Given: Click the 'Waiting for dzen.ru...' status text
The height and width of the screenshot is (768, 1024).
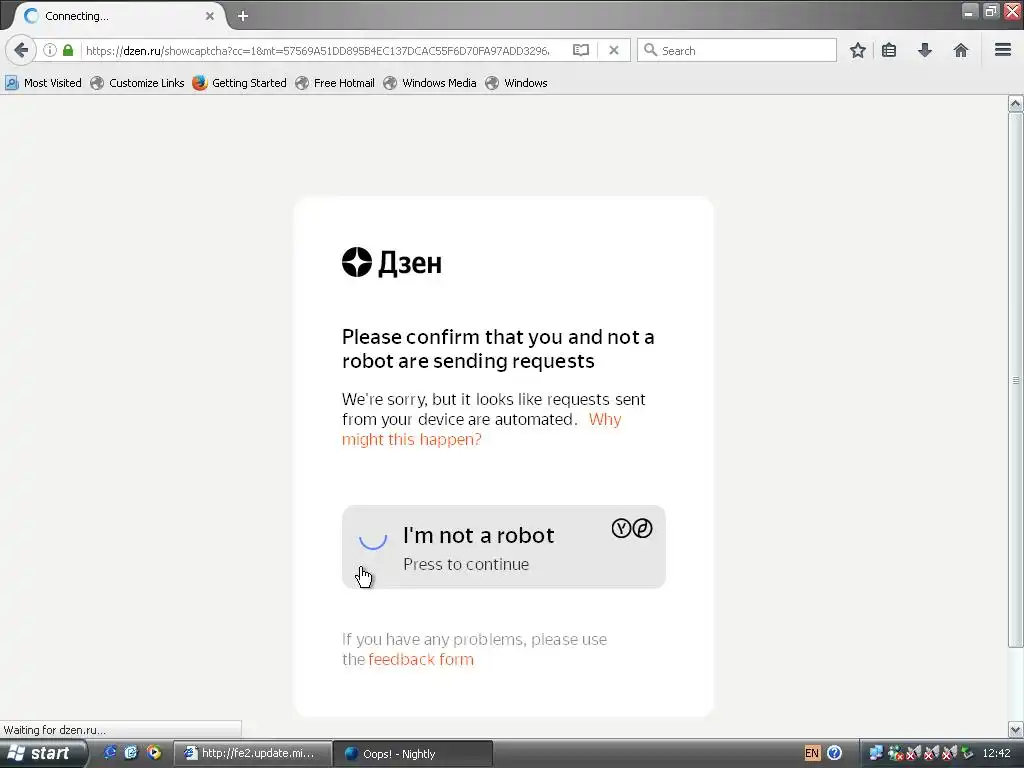Looking at the screenshot, I should pyautogui.click(x=55, y=730).
